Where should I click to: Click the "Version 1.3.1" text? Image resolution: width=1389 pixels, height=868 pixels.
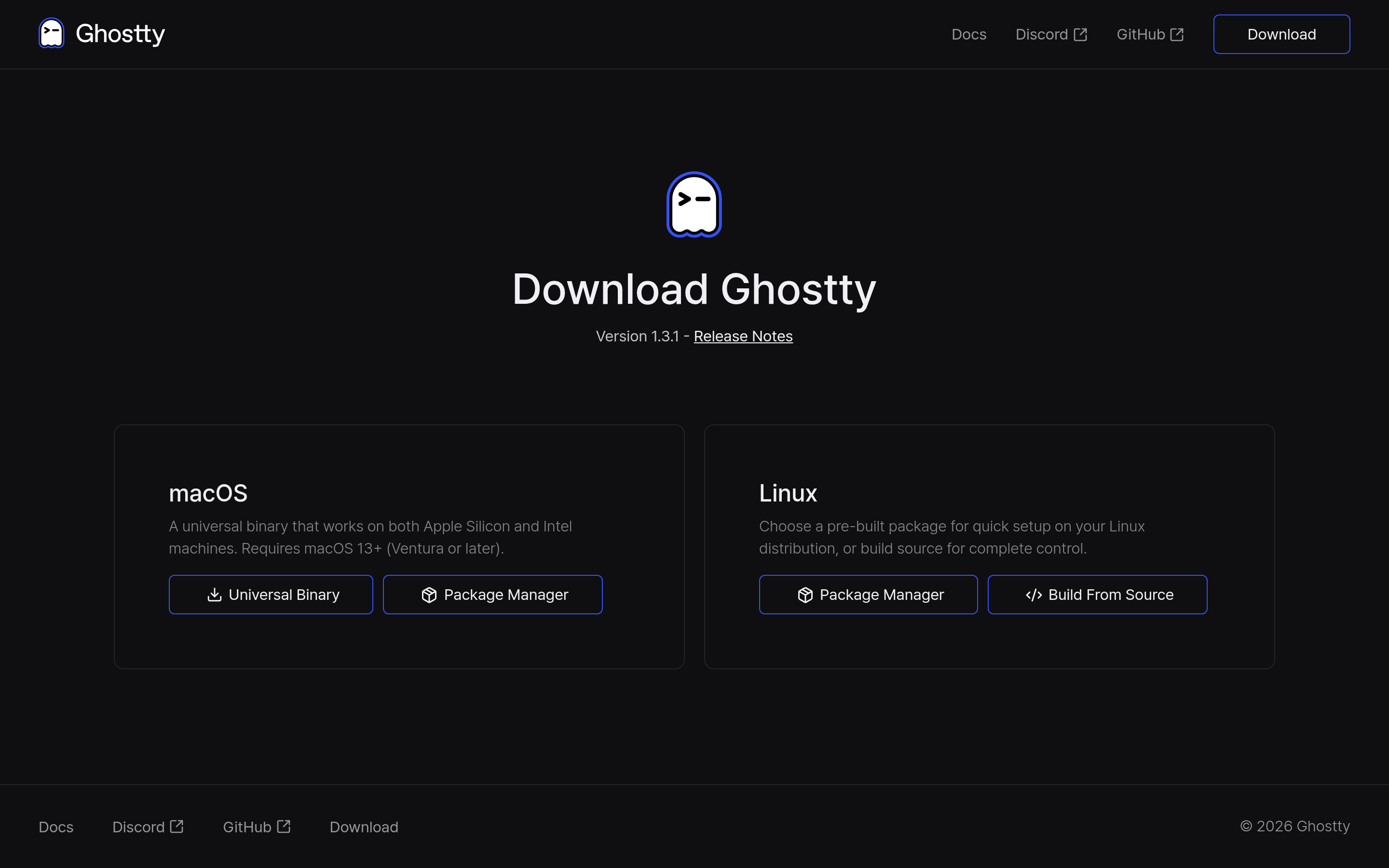coord(637,337)
